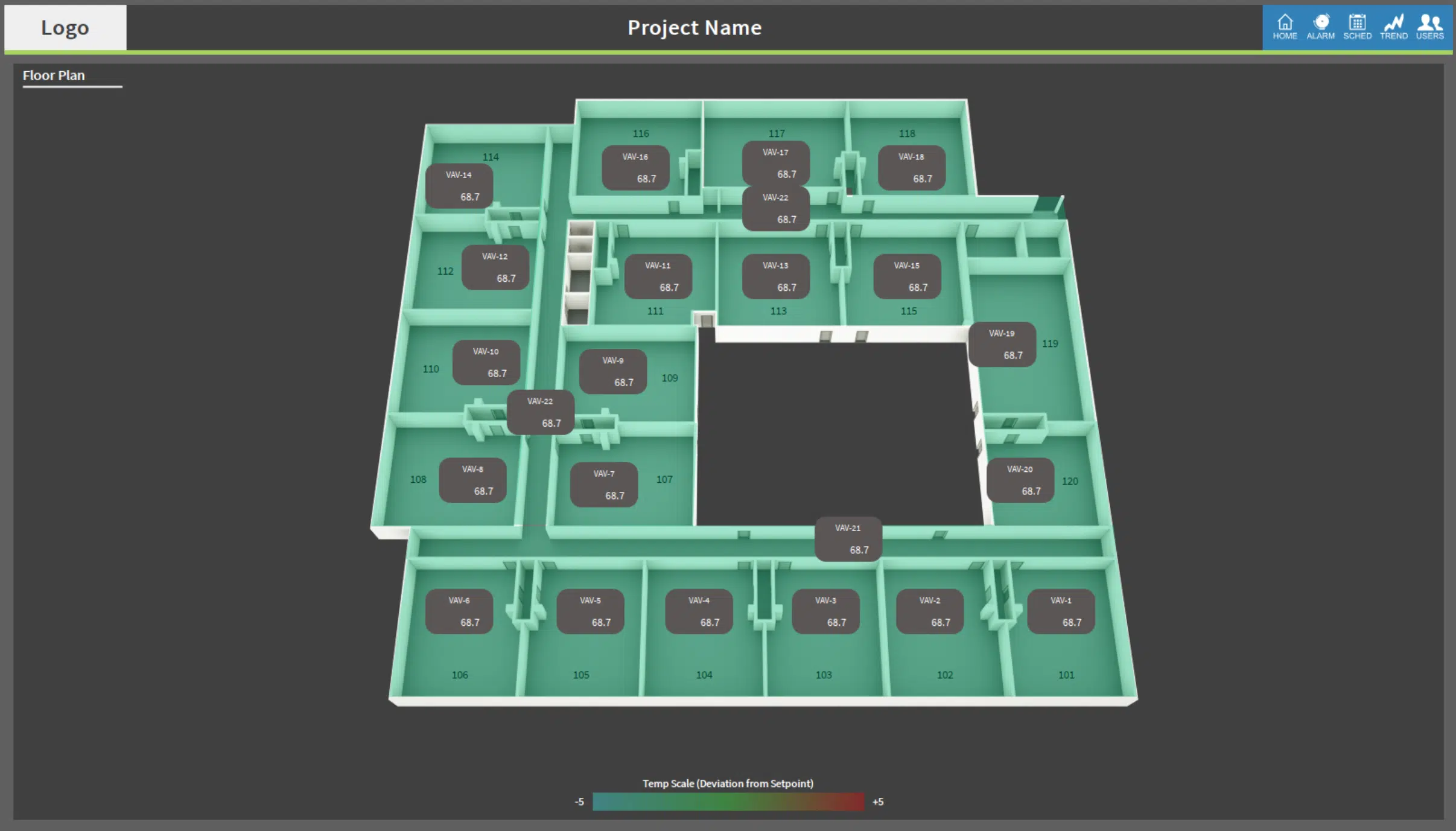Click room number 101 label
The image size is (1456, 831).
tap(1066, 675)
